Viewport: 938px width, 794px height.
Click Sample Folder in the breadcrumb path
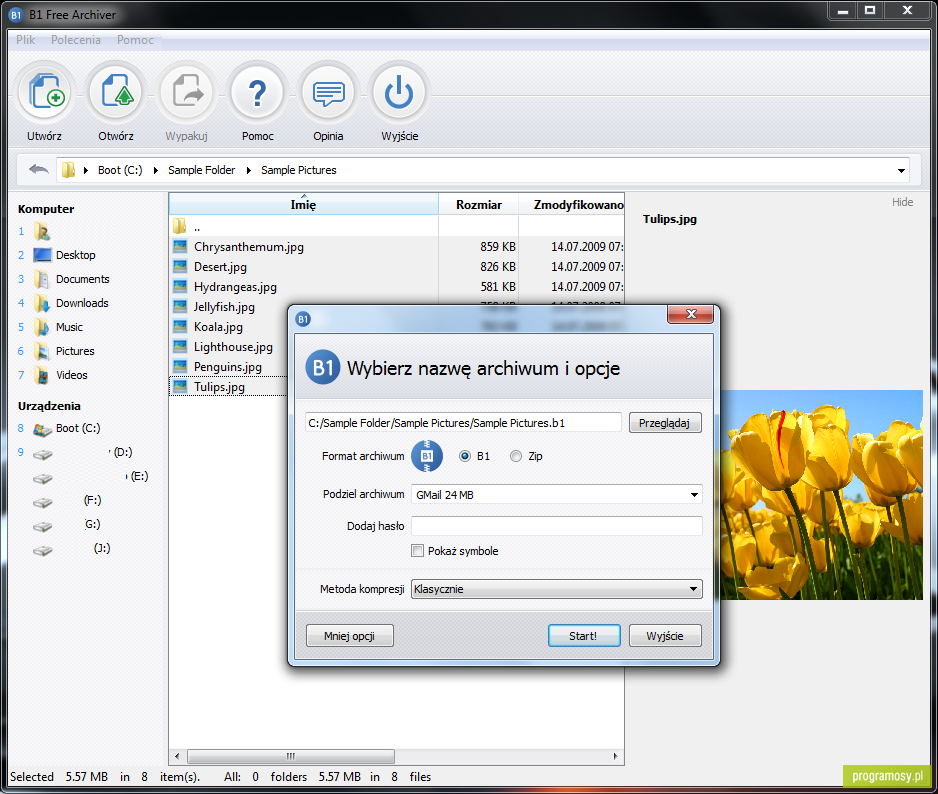point(202,170)
